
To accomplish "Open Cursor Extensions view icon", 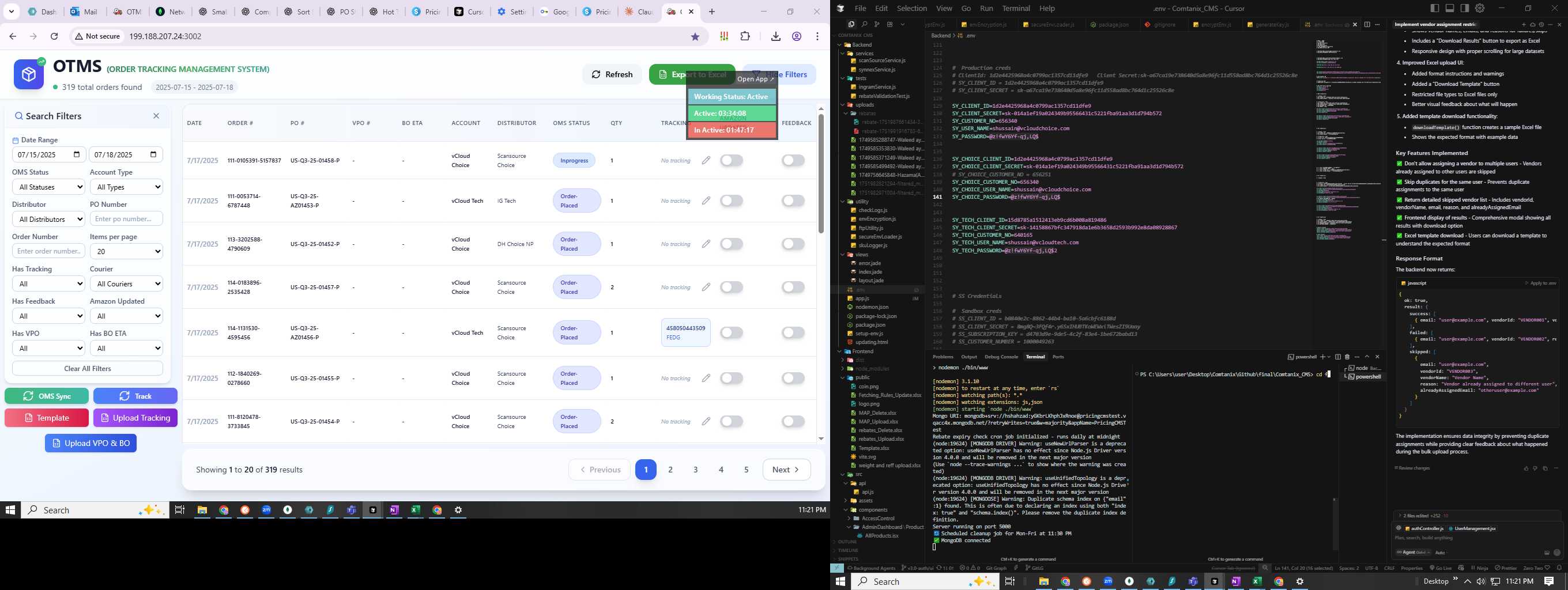I will pyautogui.click(x=889, y=24).
